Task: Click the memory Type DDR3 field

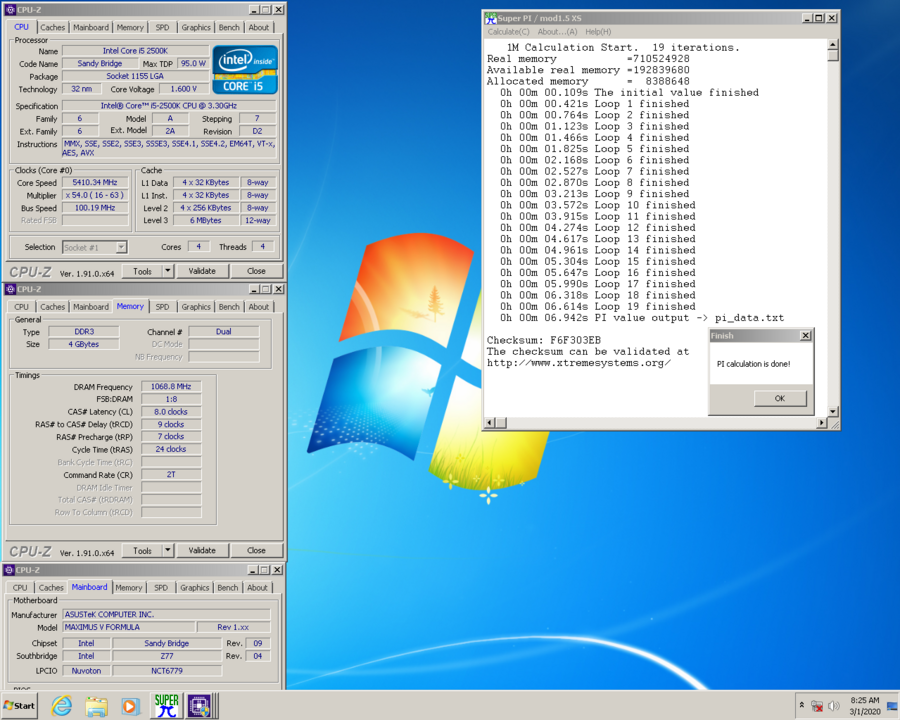Action: pos(84,331)
